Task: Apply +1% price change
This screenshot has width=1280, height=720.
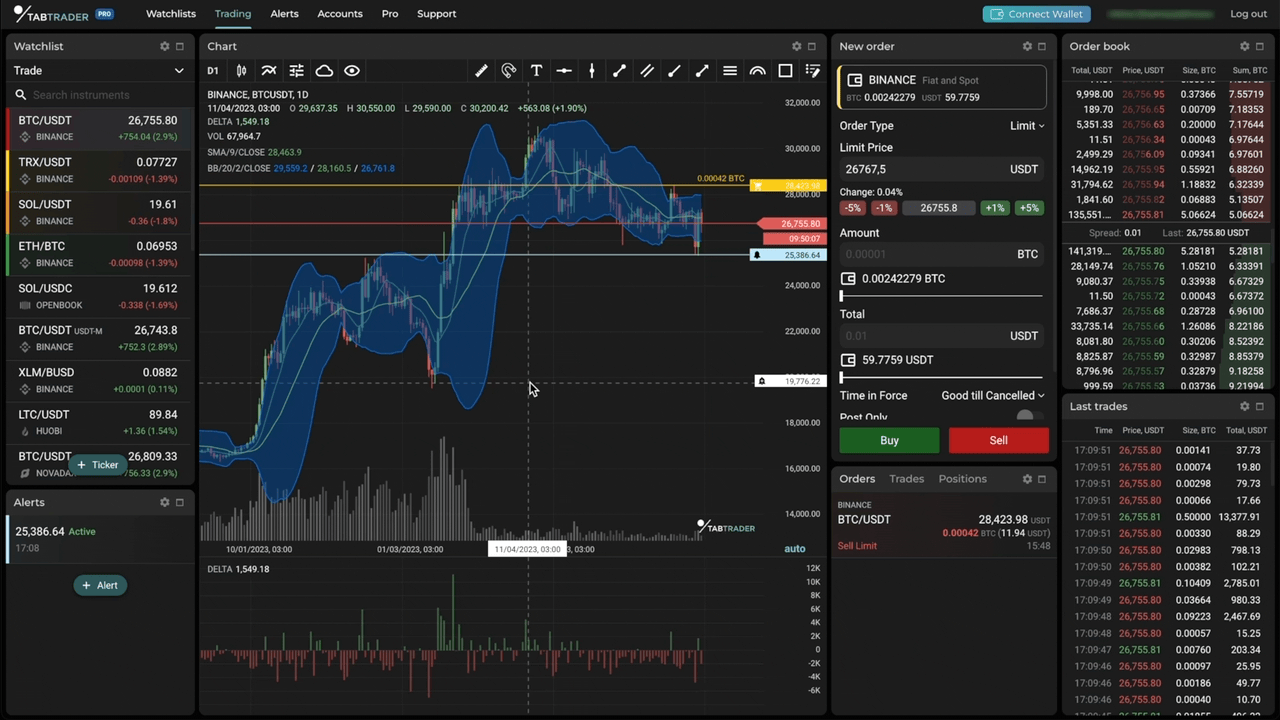Action: click(994, 208)
